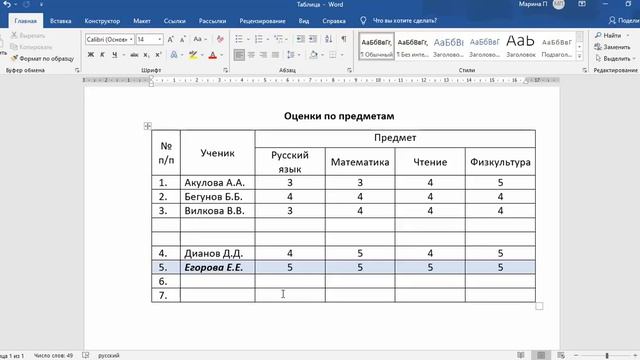The height and width of the screenshot is (360, 640).
Task: Open the Вставка tab
Action: 60,21
